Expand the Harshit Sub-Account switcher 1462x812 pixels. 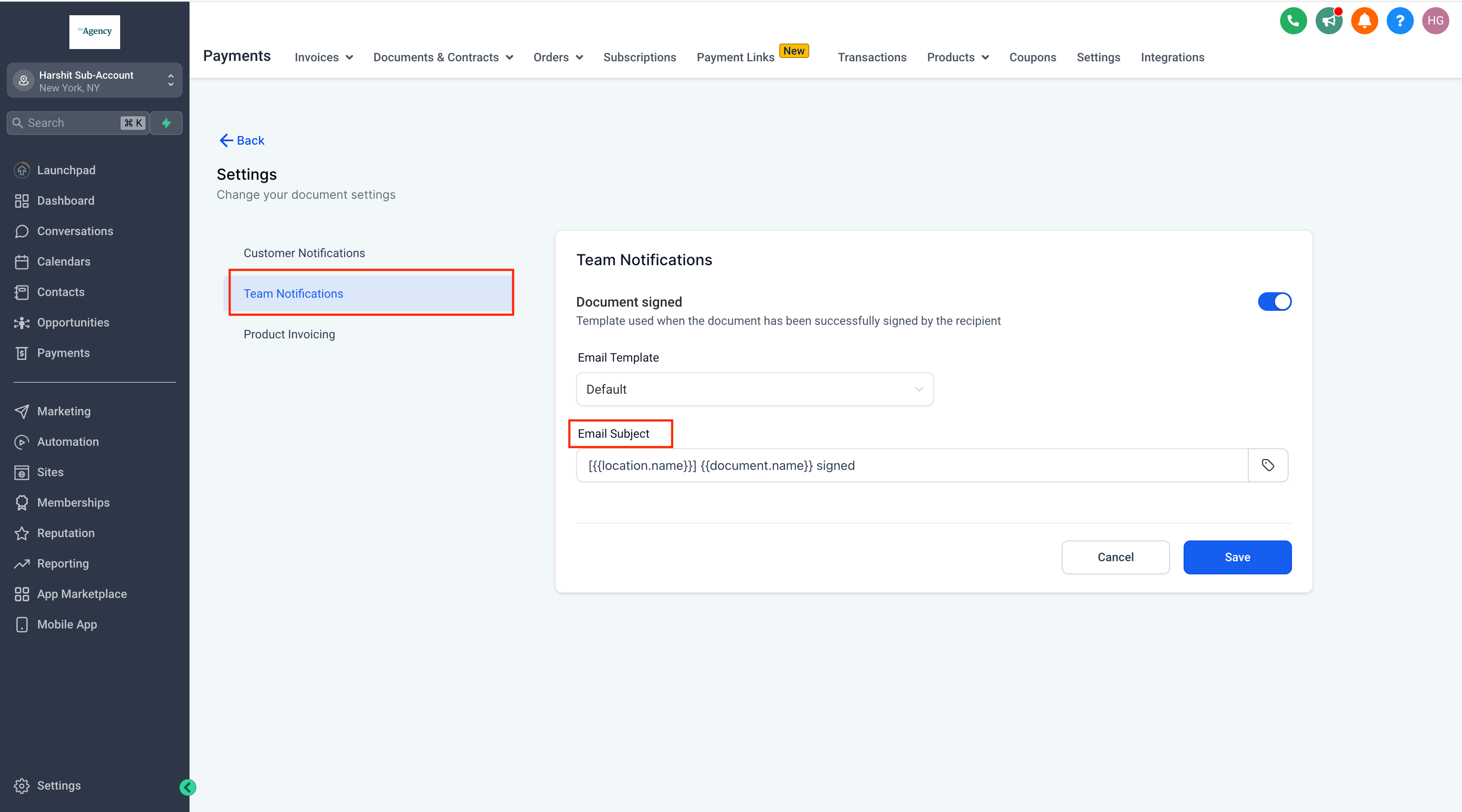[x=94, y=81]
